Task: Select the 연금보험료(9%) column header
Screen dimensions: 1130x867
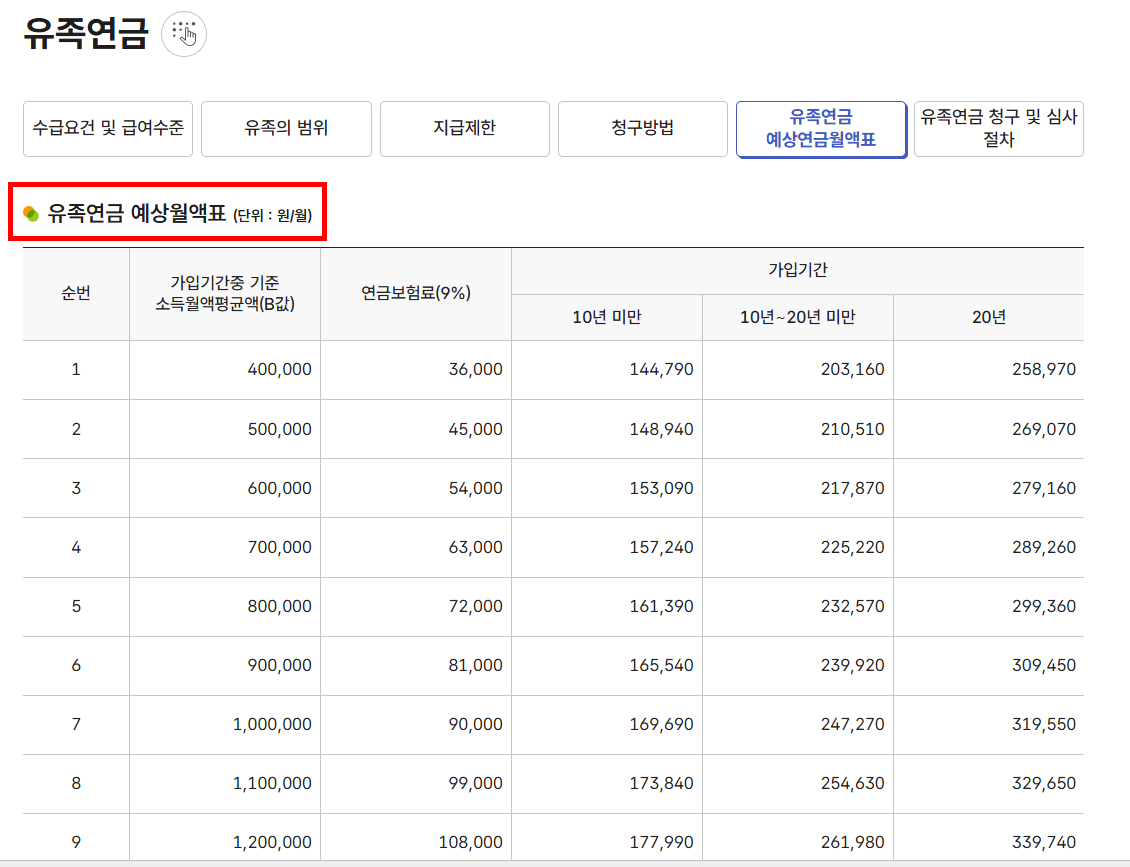Action: [x=413, y=293]
